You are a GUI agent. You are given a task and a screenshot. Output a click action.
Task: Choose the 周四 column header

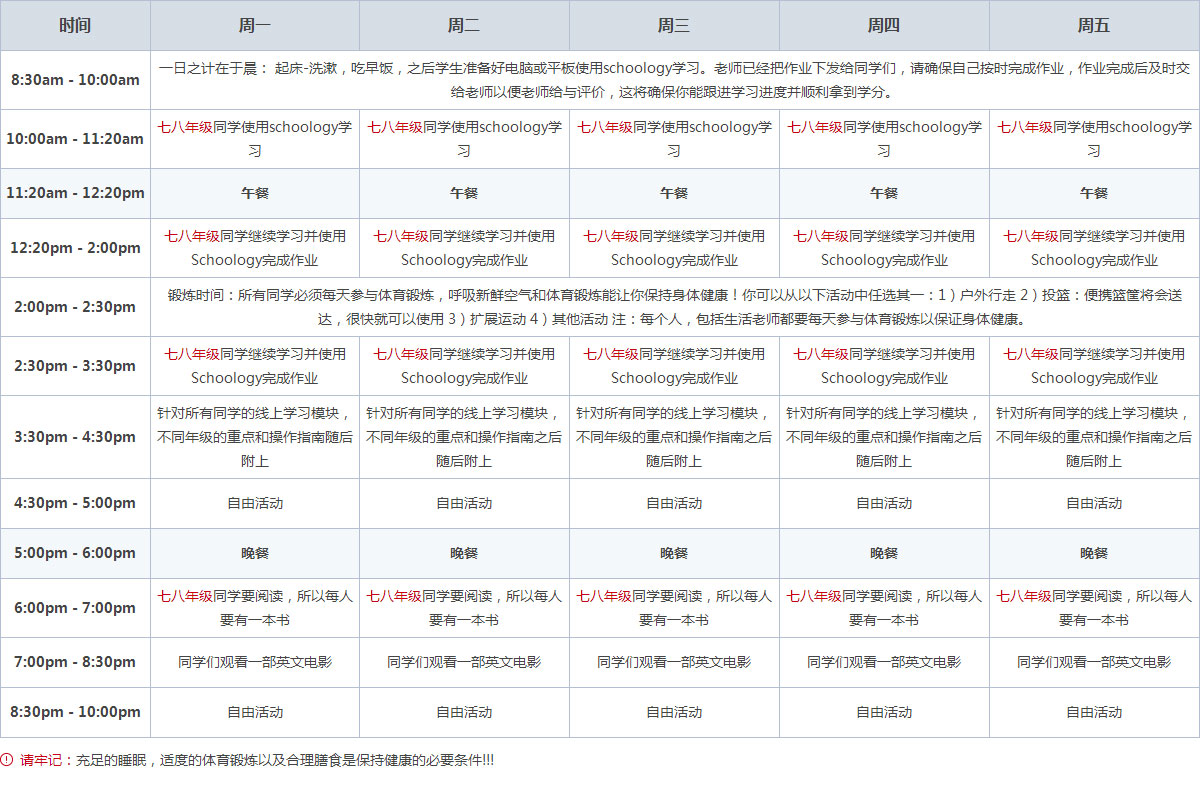884,25
